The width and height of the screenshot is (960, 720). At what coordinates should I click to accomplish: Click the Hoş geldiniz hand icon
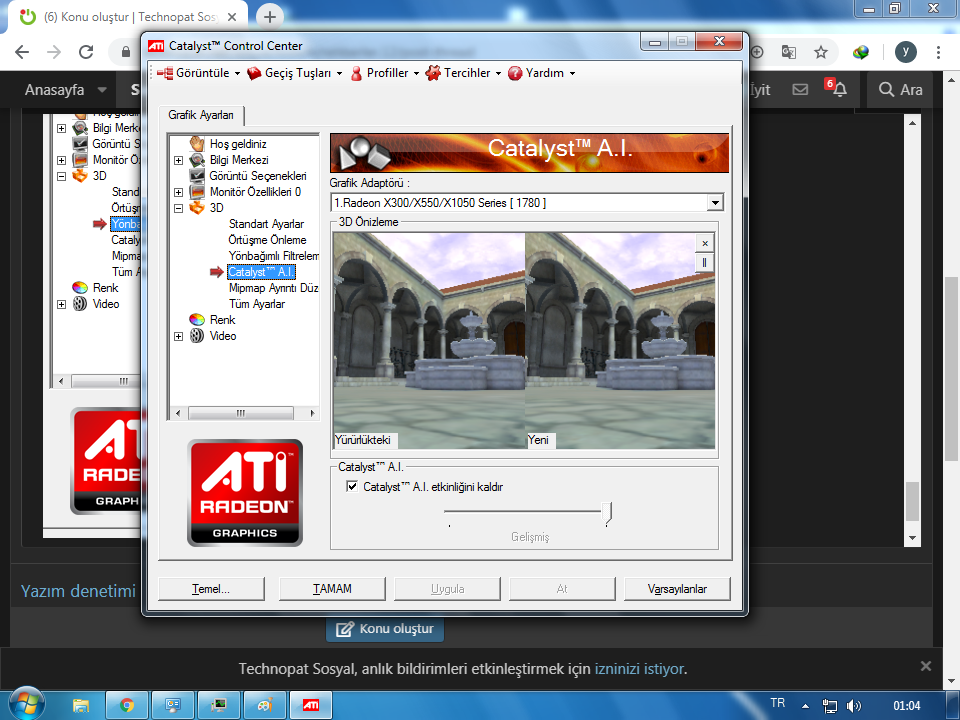(197, 144)
